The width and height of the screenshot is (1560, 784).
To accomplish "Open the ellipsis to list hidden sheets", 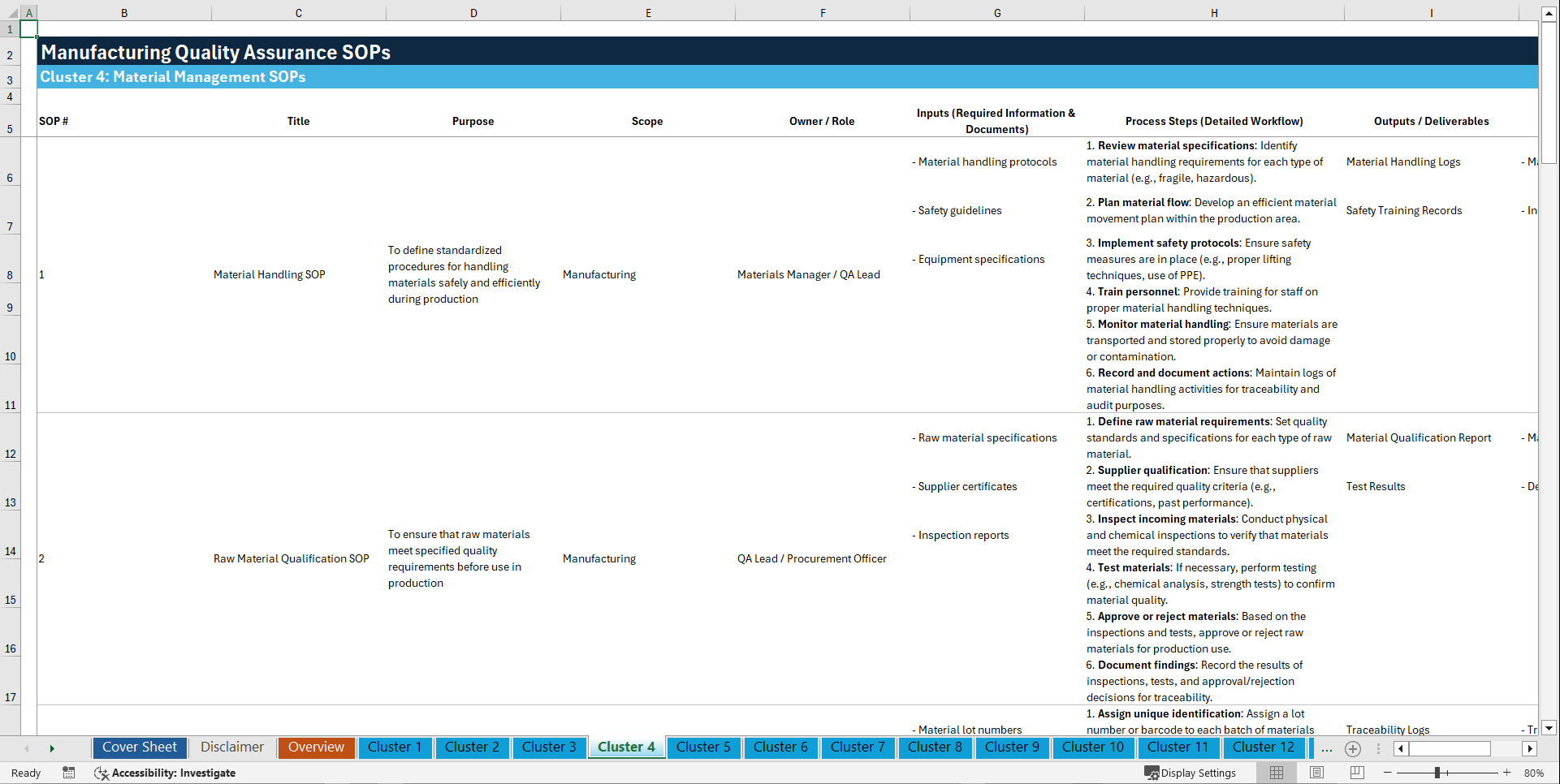I will click(1327, 748).
